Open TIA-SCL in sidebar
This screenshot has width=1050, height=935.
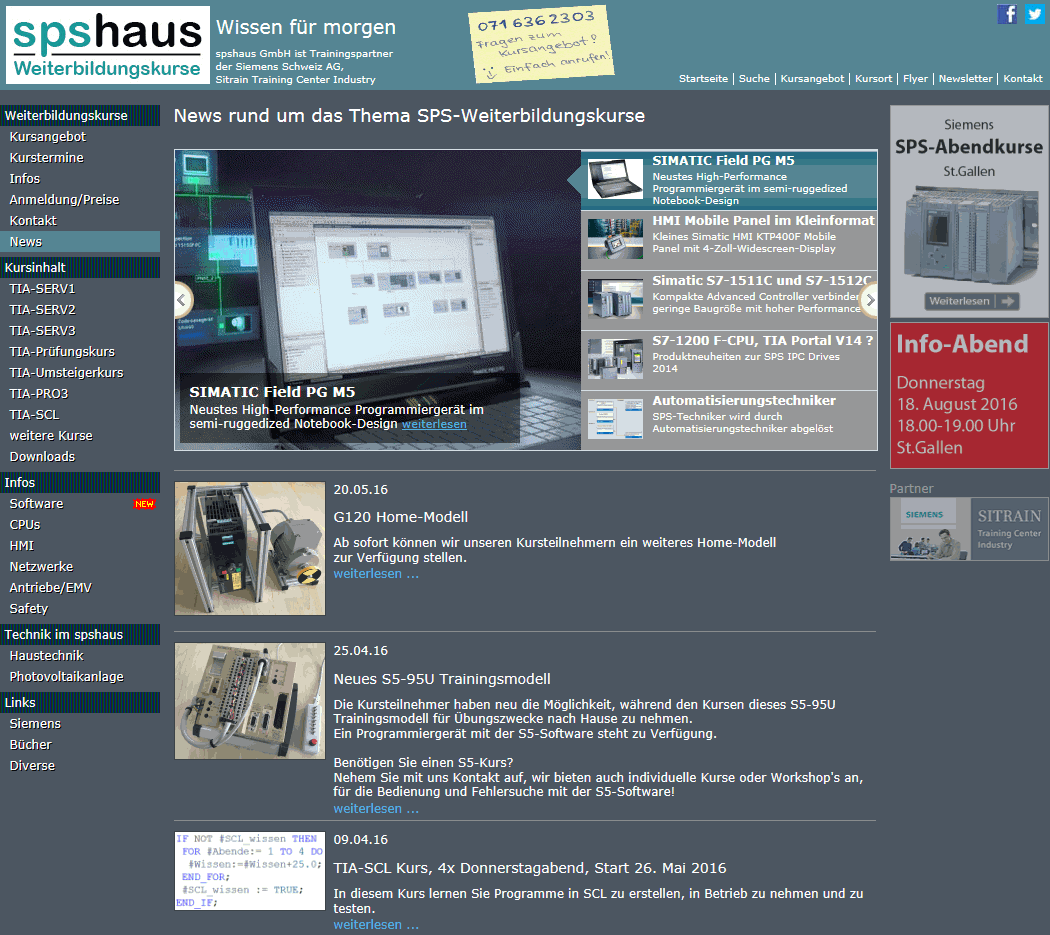point(34,415)
